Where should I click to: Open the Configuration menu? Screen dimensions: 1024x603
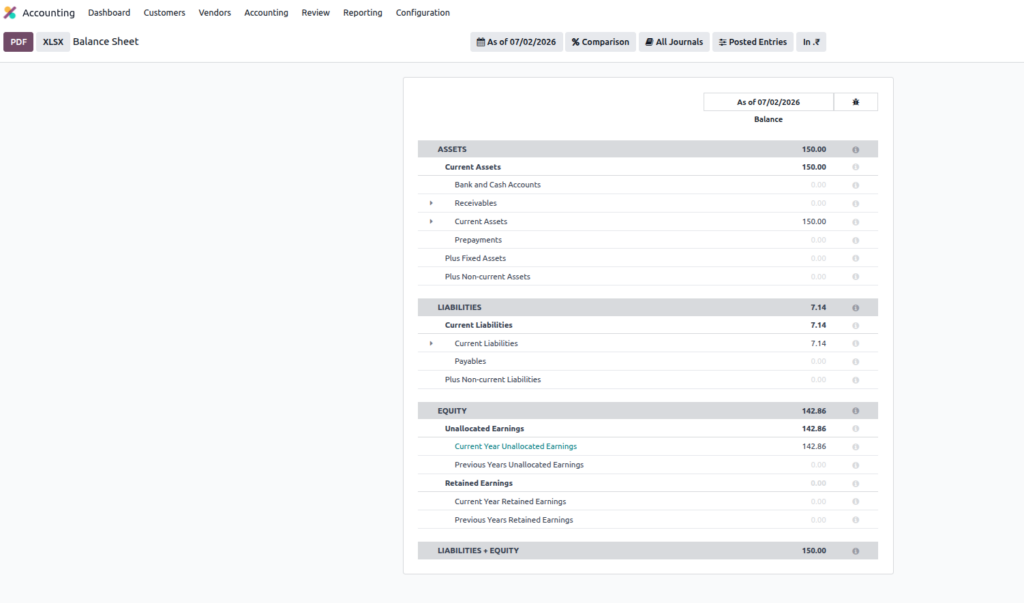pos(423,12)
